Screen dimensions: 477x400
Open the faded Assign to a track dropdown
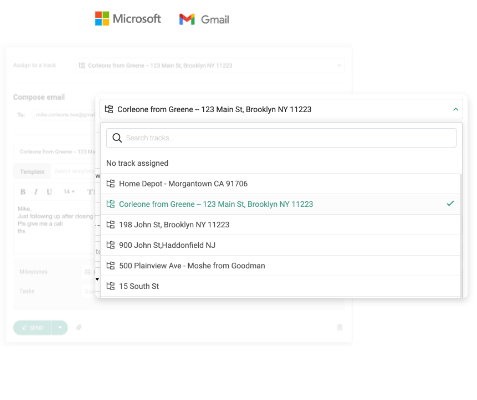tap(210, 65)
